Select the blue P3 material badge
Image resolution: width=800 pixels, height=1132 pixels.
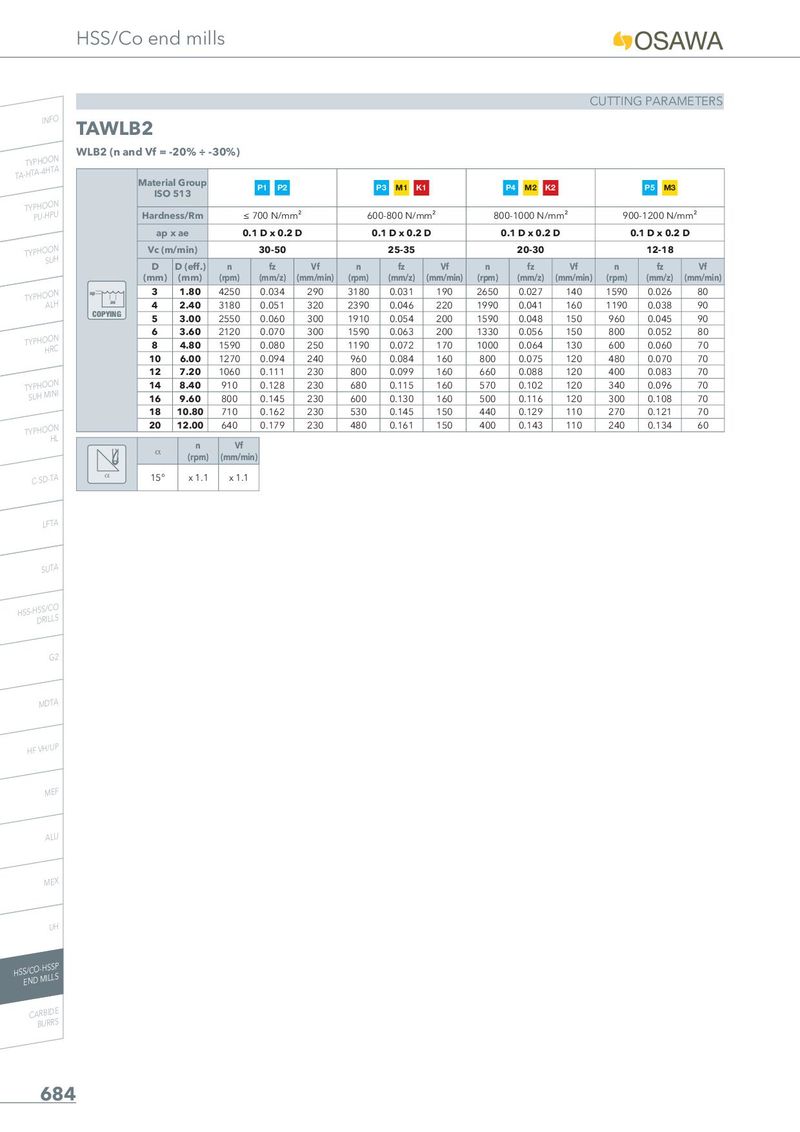(x=381, y=188)
